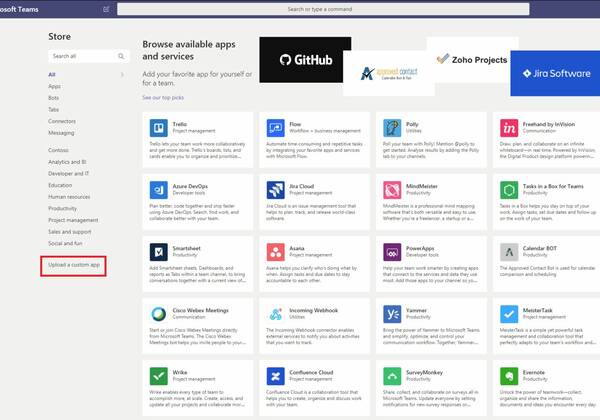Select the Confluence Cloud icon
600x420 pixels.
276,376
